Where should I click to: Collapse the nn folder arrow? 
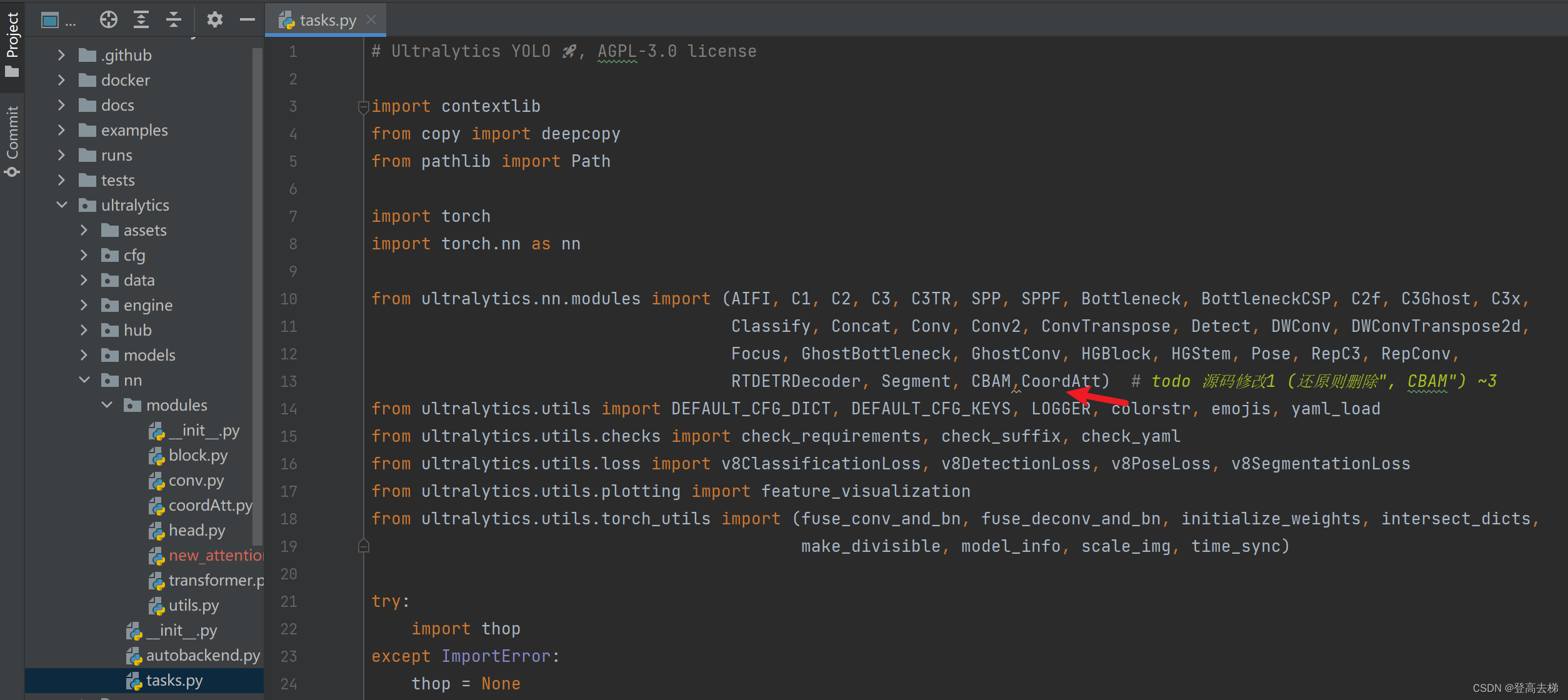[84, 380]
